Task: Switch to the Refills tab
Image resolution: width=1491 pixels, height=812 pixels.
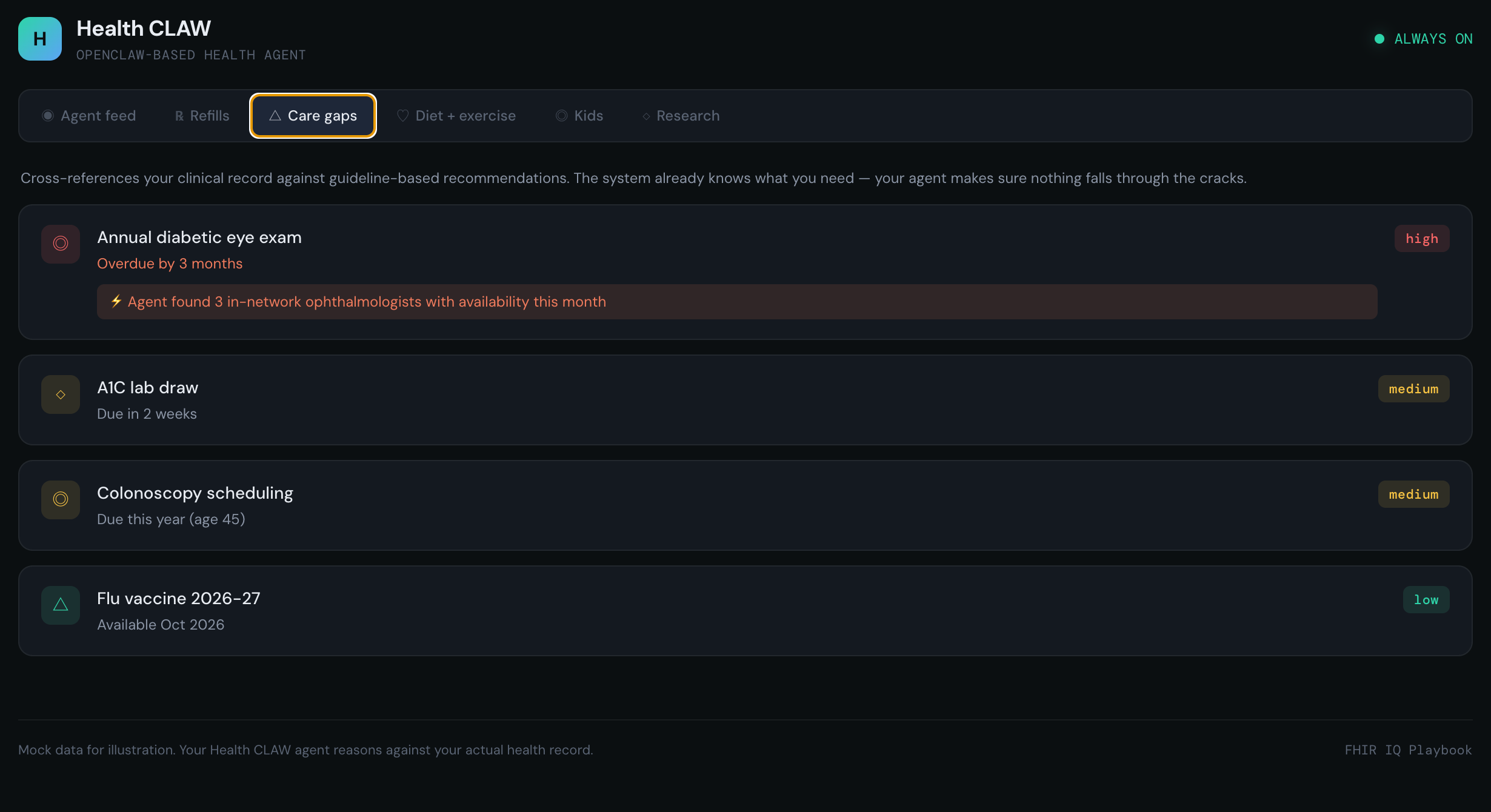Action: click(x=202, y=116)
